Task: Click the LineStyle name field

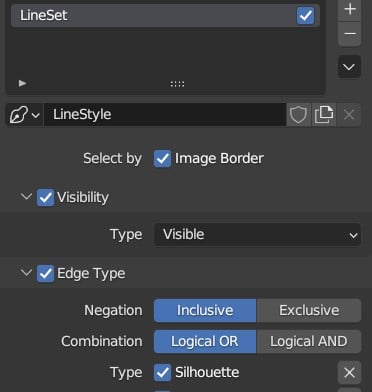Action: (x=165, y=115)
